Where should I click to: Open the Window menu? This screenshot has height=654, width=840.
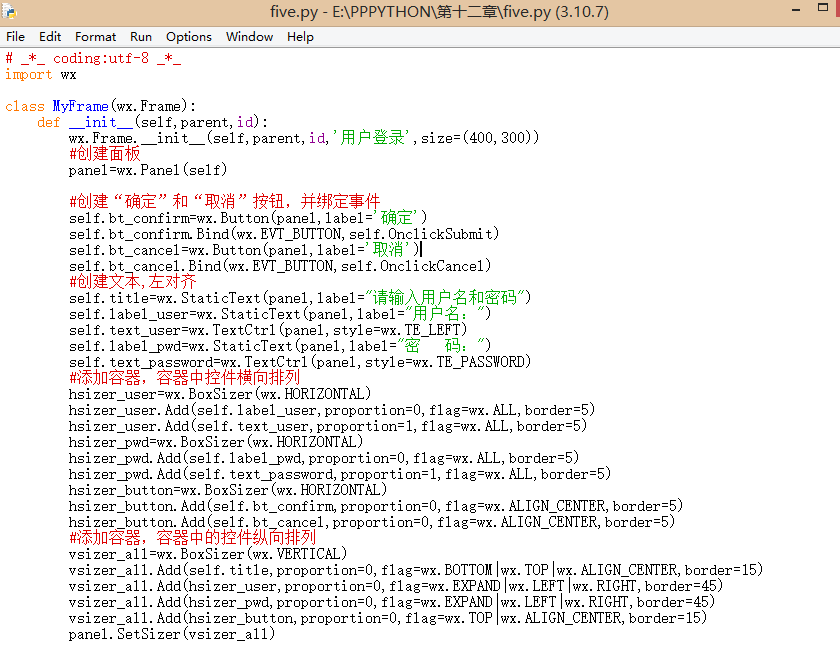point(249,36)
